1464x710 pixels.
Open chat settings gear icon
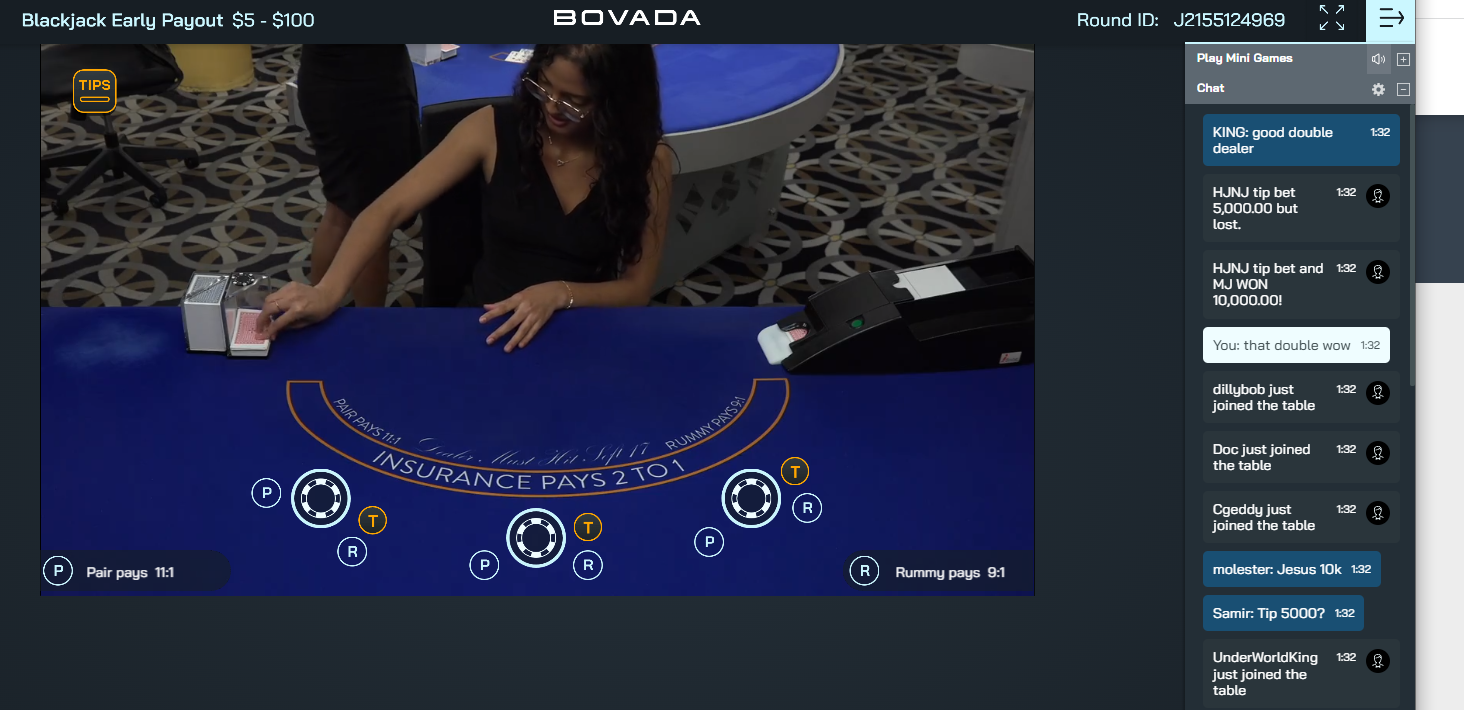point(1378,89)
